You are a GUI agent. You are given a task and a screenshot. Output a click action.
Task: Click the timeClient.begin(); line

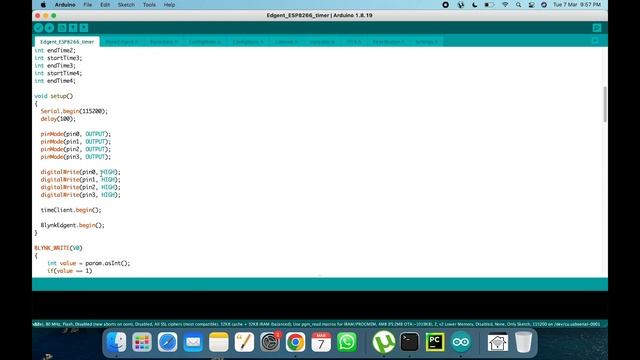(x=71, y=210)
